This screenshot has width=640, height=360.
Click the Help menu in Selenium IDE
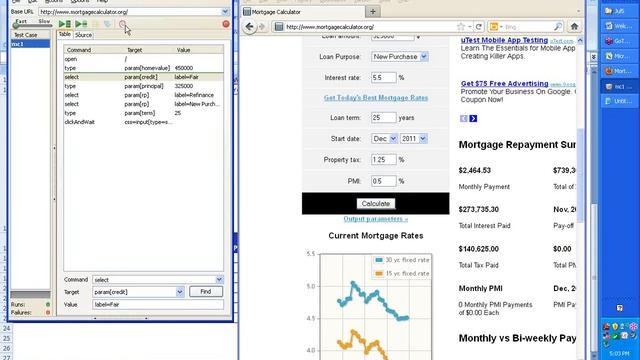click(102, 2)
